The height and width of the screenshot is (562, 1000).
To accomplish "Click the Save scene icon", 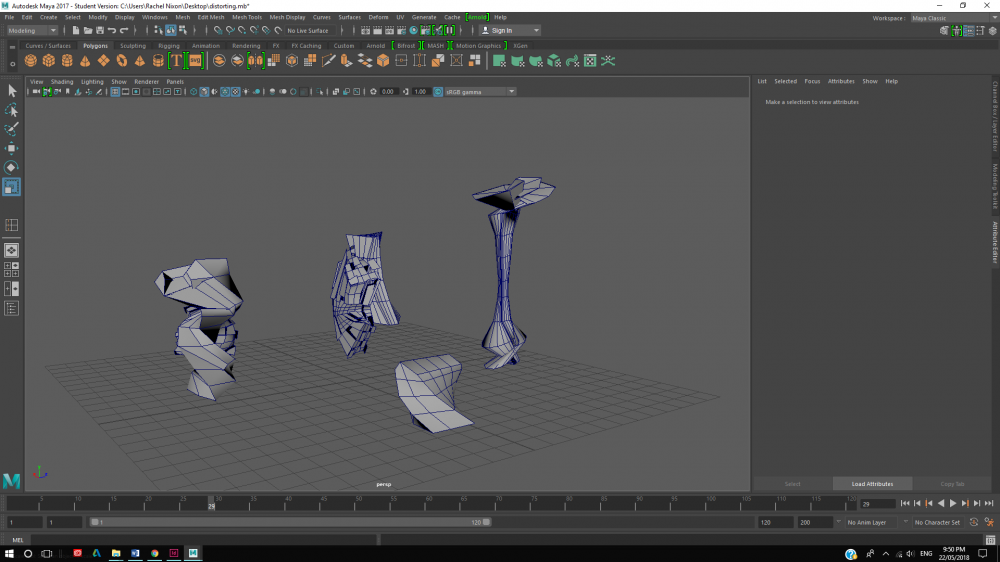I will pos(98,31).
